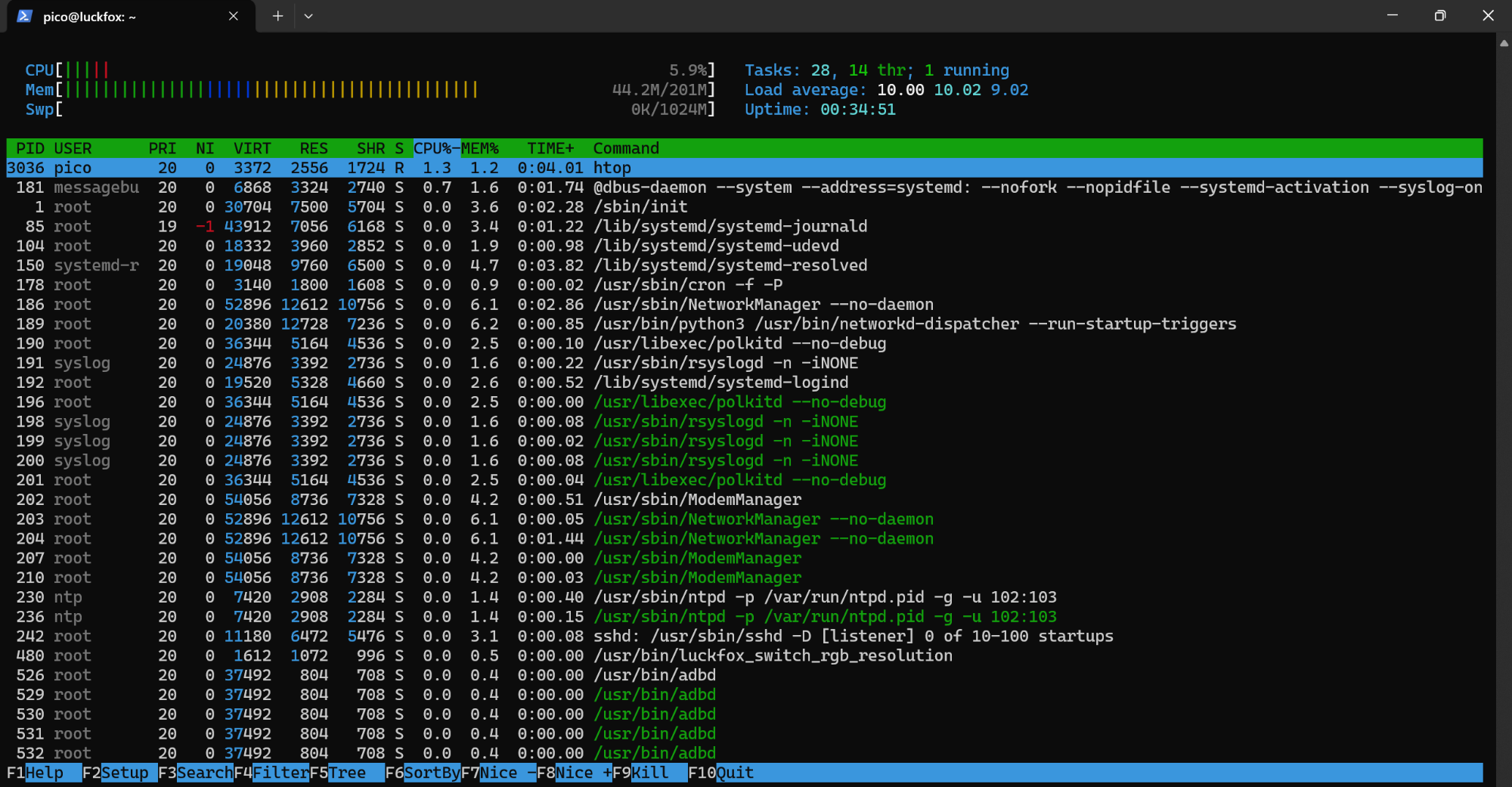Screen dimensions: 1512x787
Task: Click the terminal scrollbar up arrow
Action: (1504, 43)
